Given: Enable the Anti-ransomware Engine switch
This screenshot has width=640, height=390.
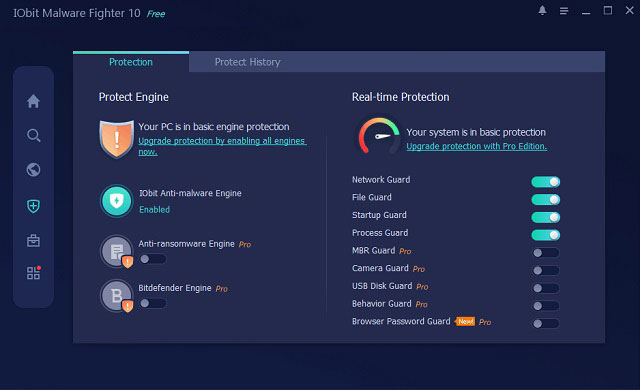Looking at the screenshot, I should [x=153, y=259].
